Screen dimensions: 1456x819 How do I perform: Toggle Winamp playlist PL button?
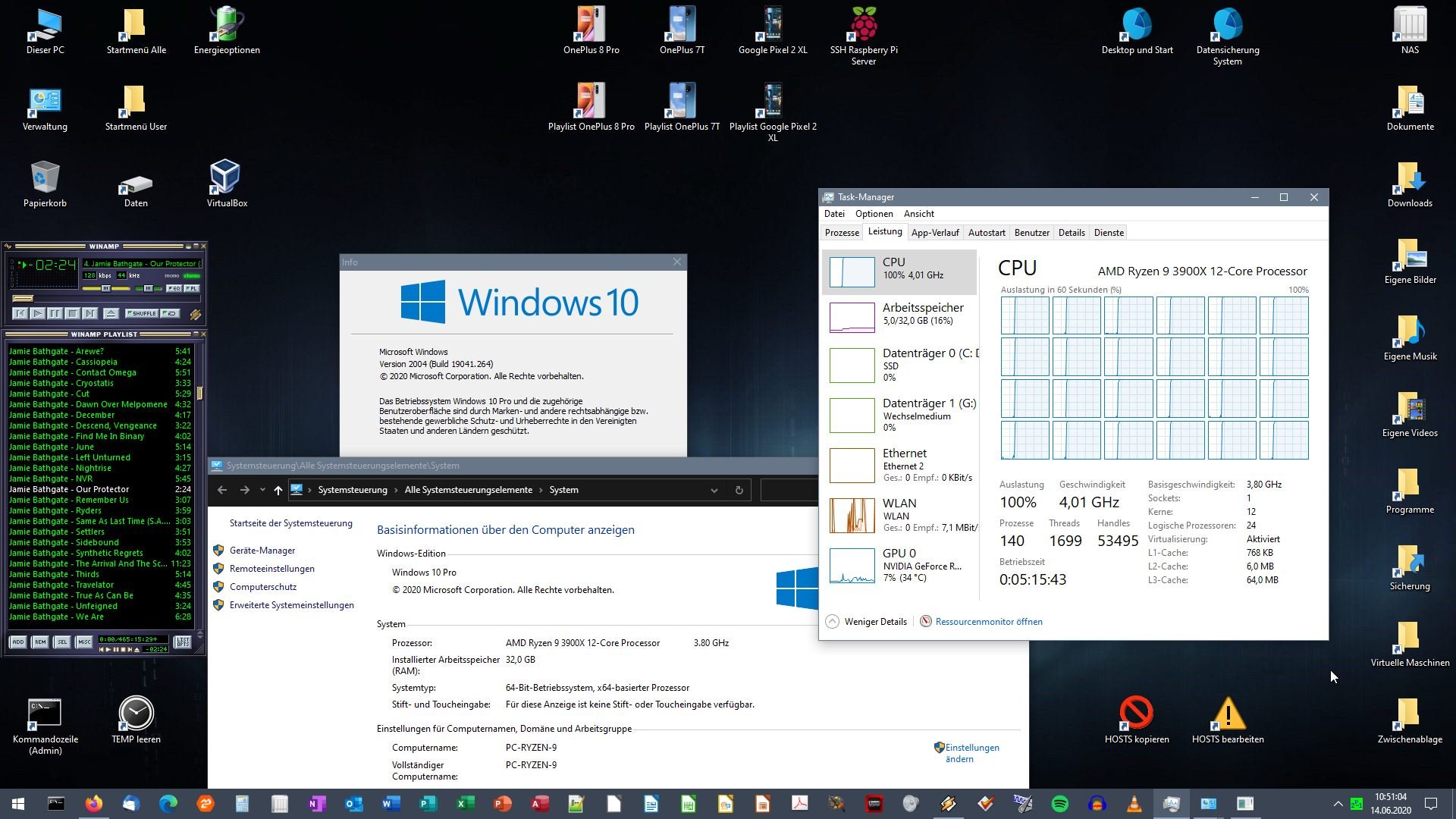192,288
